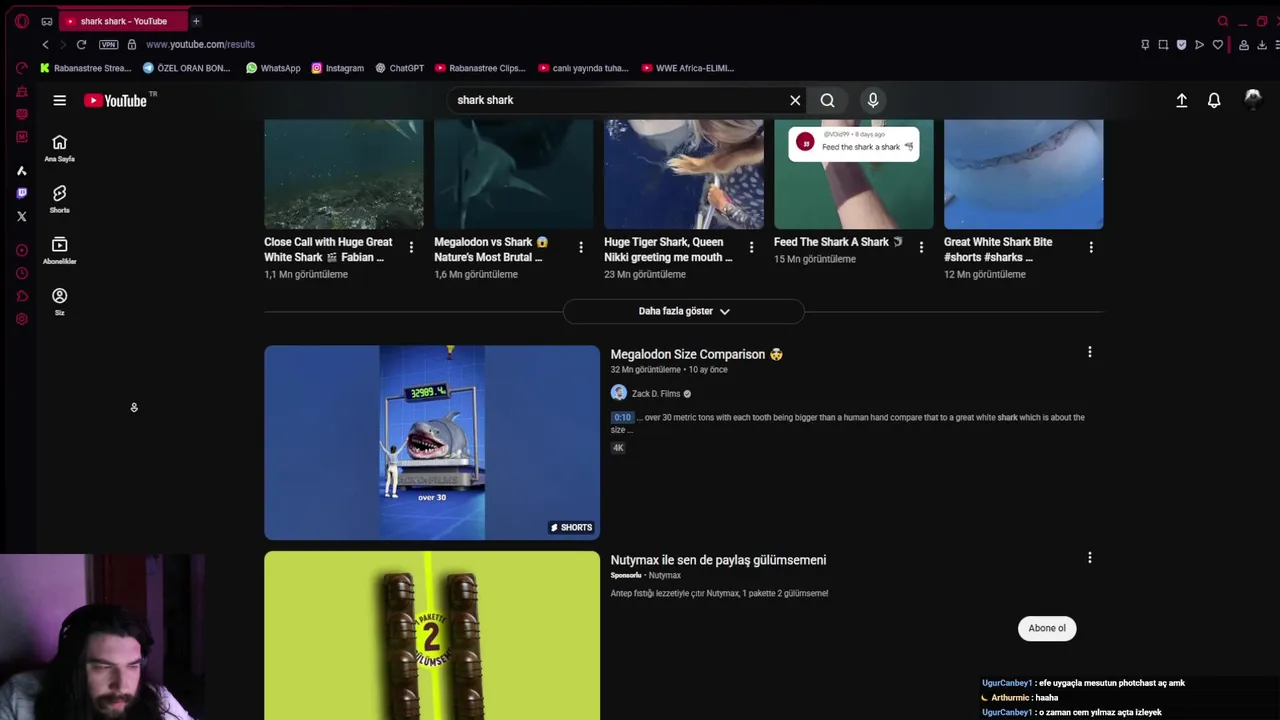Open X (Twitter) in Opera sidebar
Viewport: 1280px width, 720px height.
coord(22,216)
